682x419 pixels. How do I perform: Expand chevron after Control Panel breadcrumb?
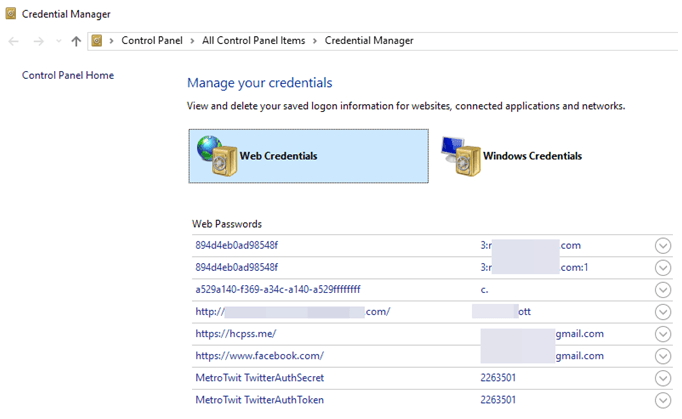(192, 41)
